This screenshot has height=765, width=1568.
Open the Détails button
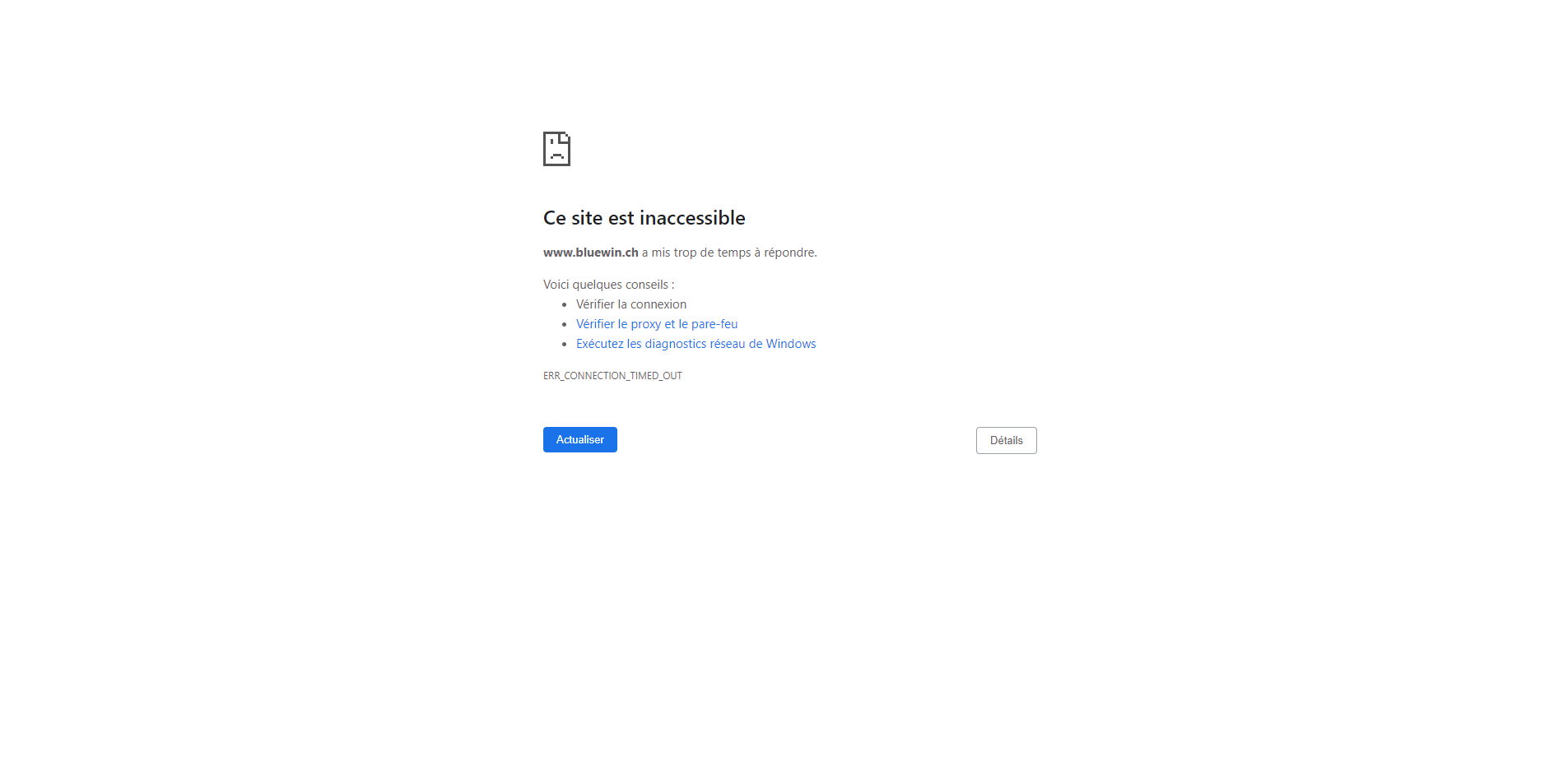[1006, 441]
